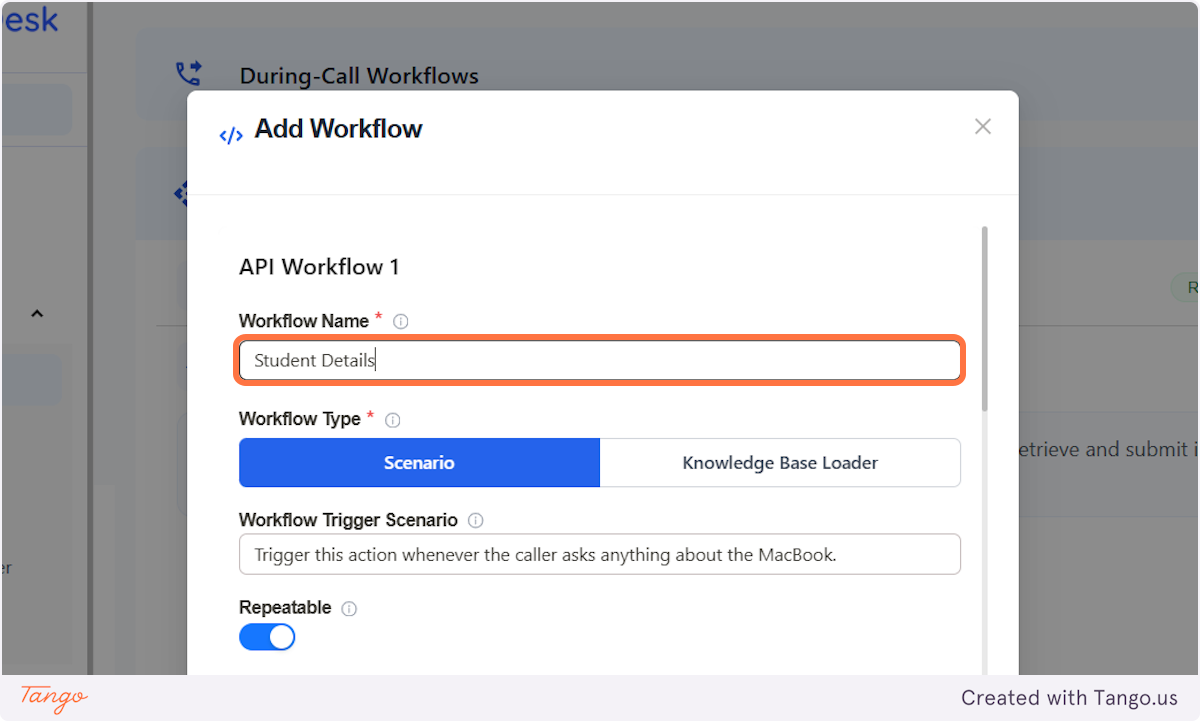
Task: Click the API Workflow 1 heading
Action: [x=319, y=267]
